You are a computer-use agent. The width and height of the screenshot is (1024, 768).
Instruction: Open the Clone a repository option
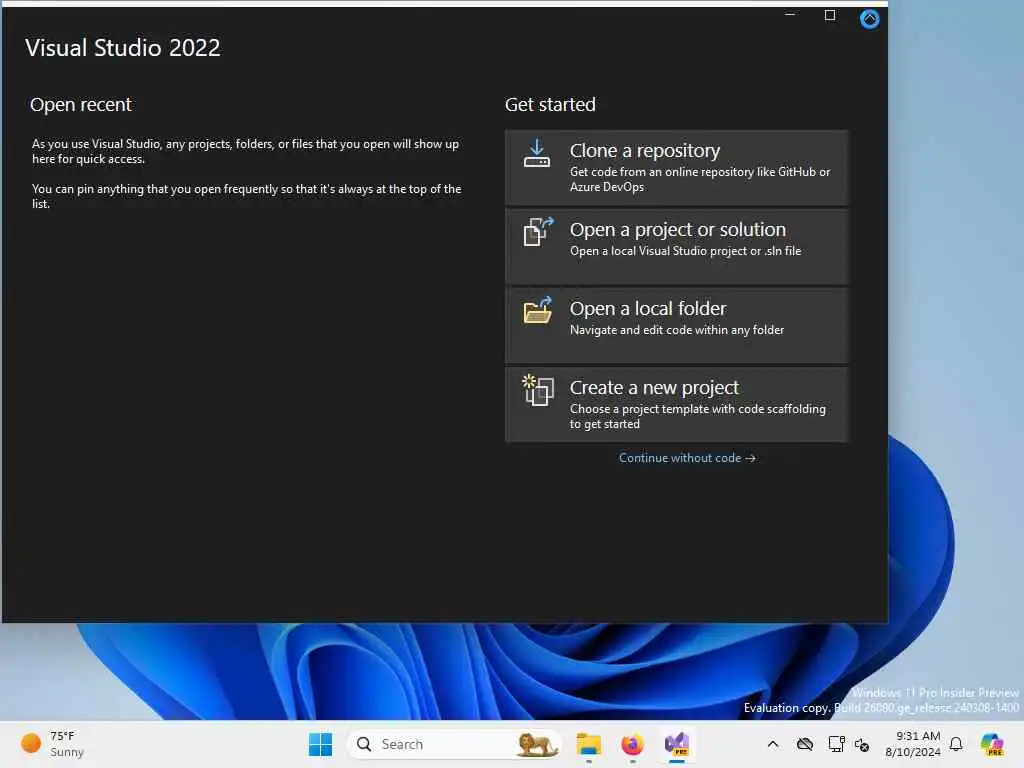[677, 168]
